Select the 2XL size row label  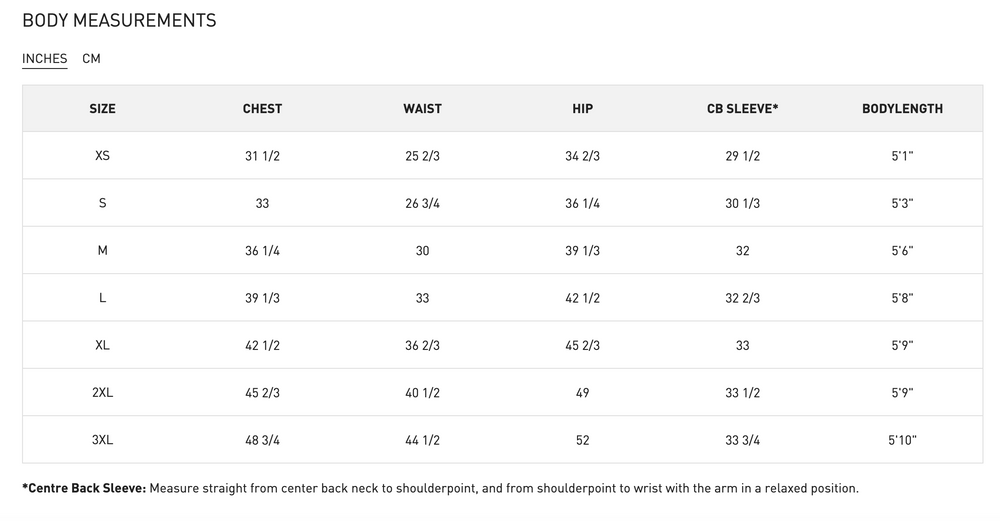click(102, 392)
